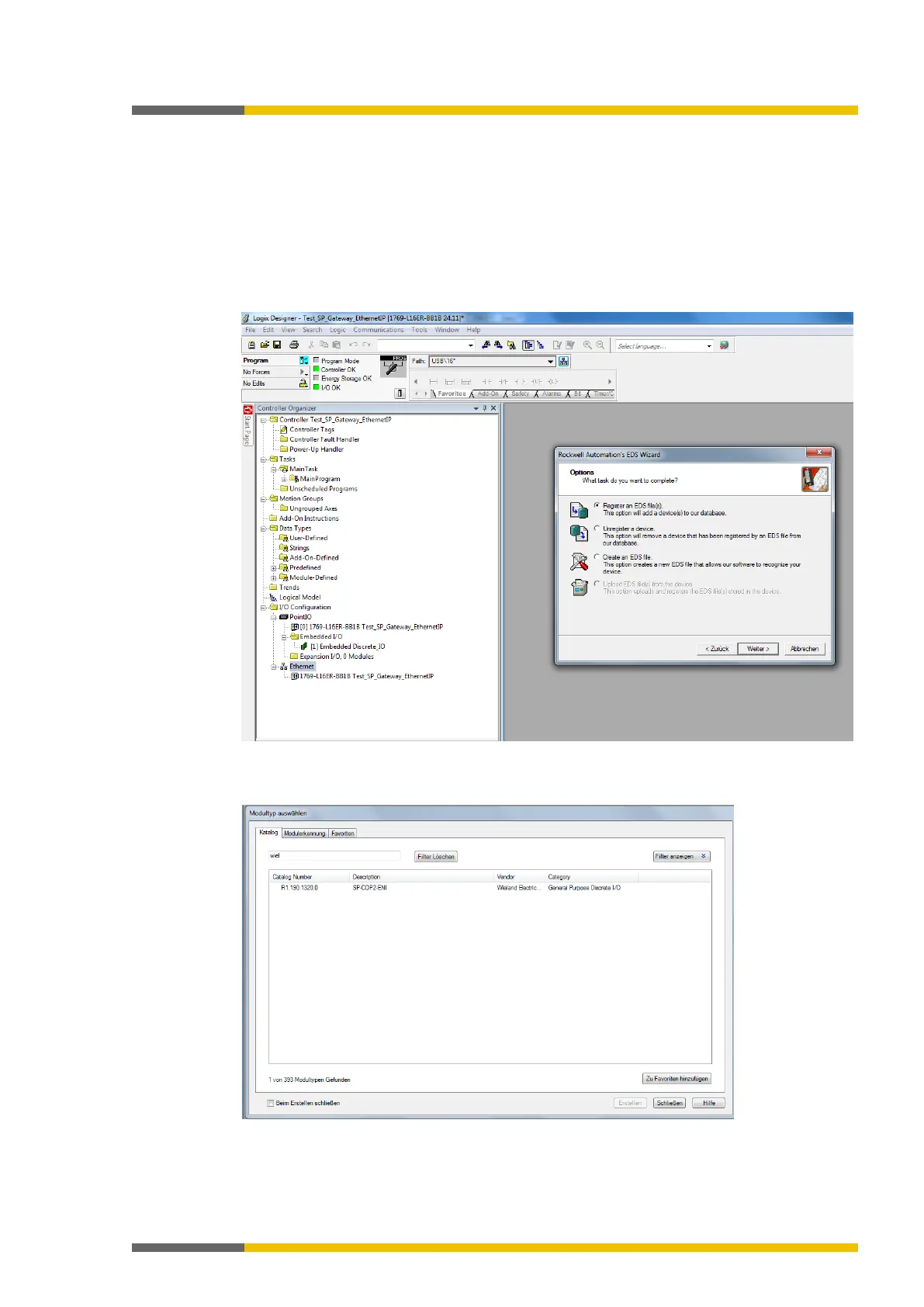Image resolution: width=924 pixels, height=1307 pixels.
Task: Click the Filter Löschen button
Action: [x=436, y=857]
